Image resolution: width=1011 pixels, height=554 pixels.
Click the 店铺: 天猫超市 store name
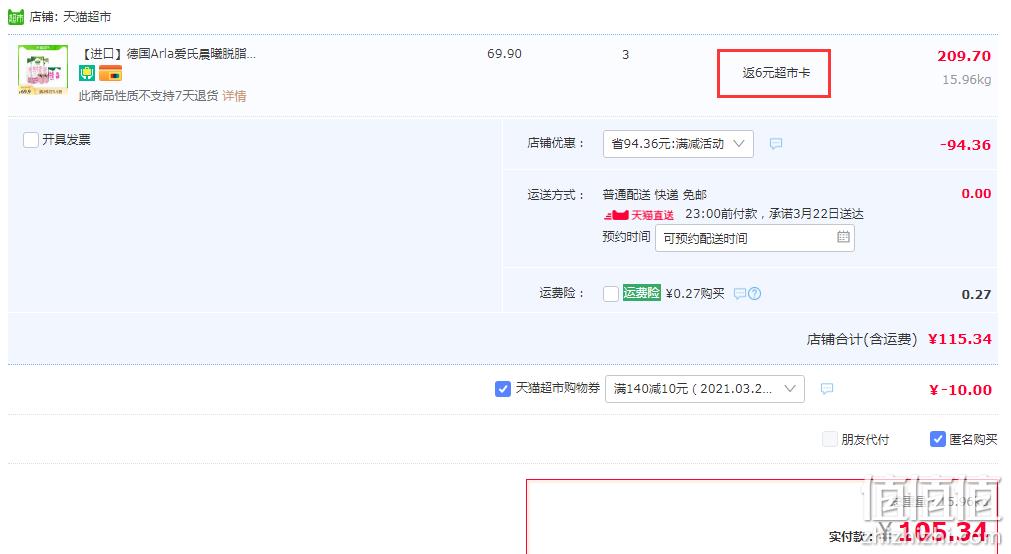click(70, 17)
